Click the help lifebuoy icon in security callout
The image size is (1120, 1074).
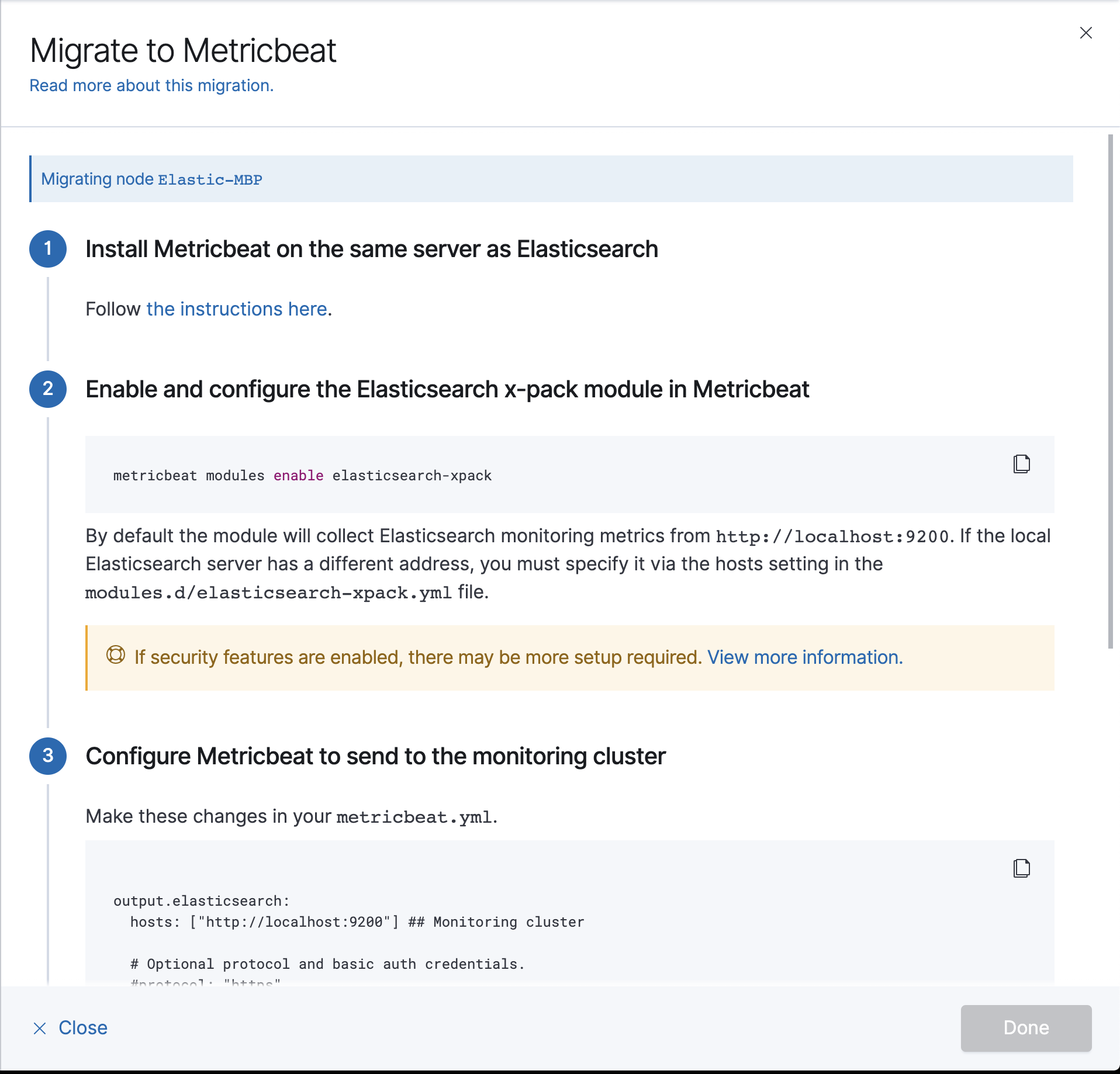pos(116,655)
